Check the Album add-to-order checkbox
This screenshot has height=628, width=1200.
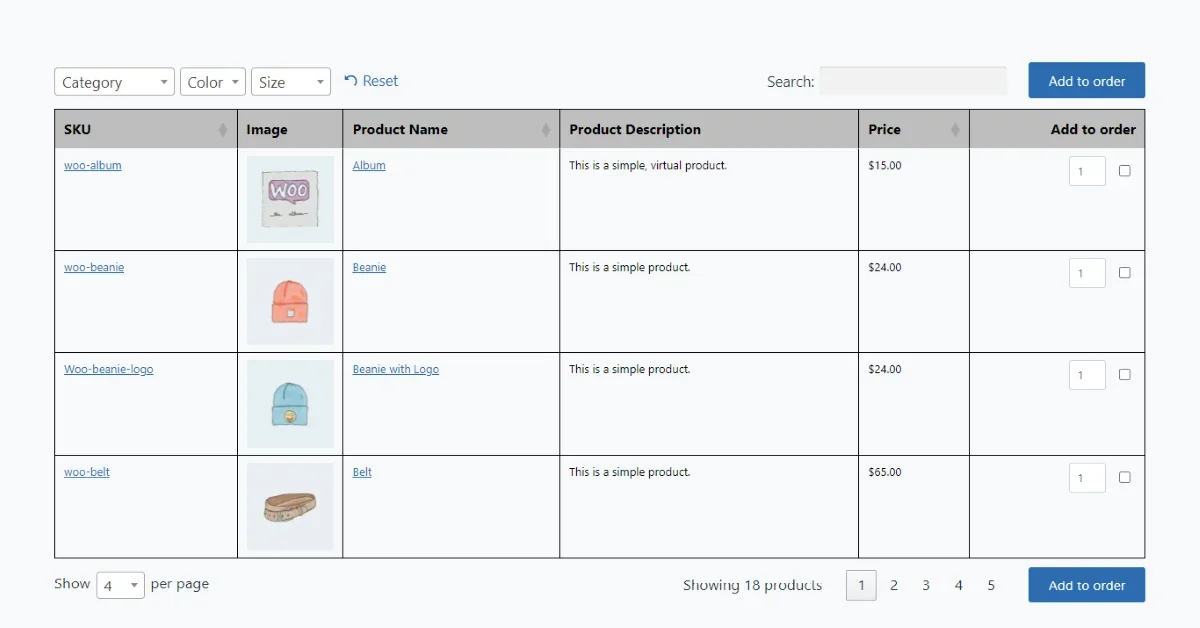tap(1124, 170)
